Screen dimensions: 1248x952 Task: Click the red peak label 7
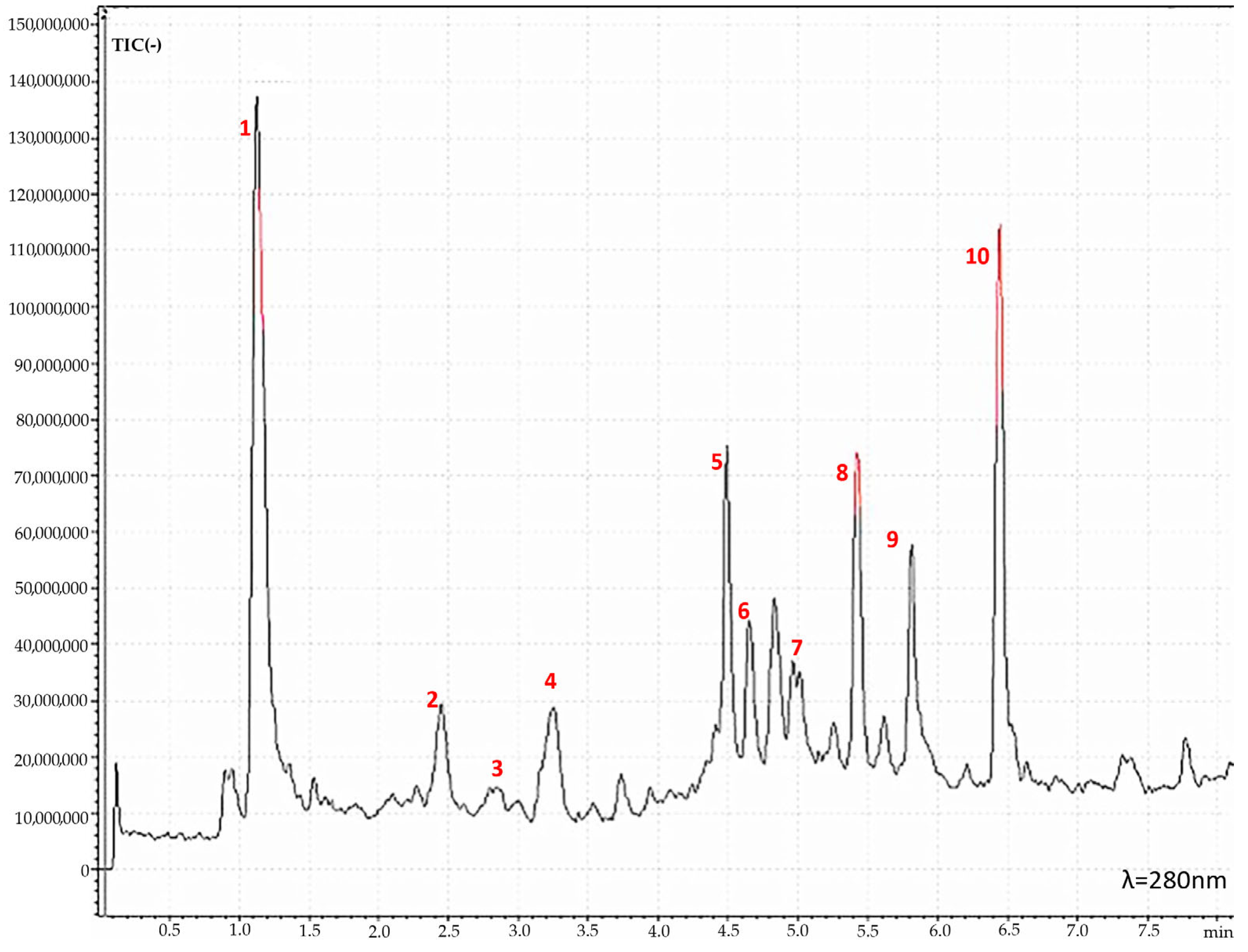796,647
